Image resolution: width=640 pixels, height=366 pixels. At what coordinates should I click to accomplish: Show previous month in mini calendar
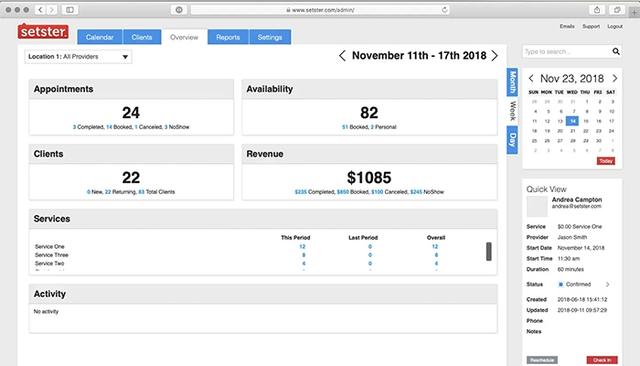click(x=531, y=78)
